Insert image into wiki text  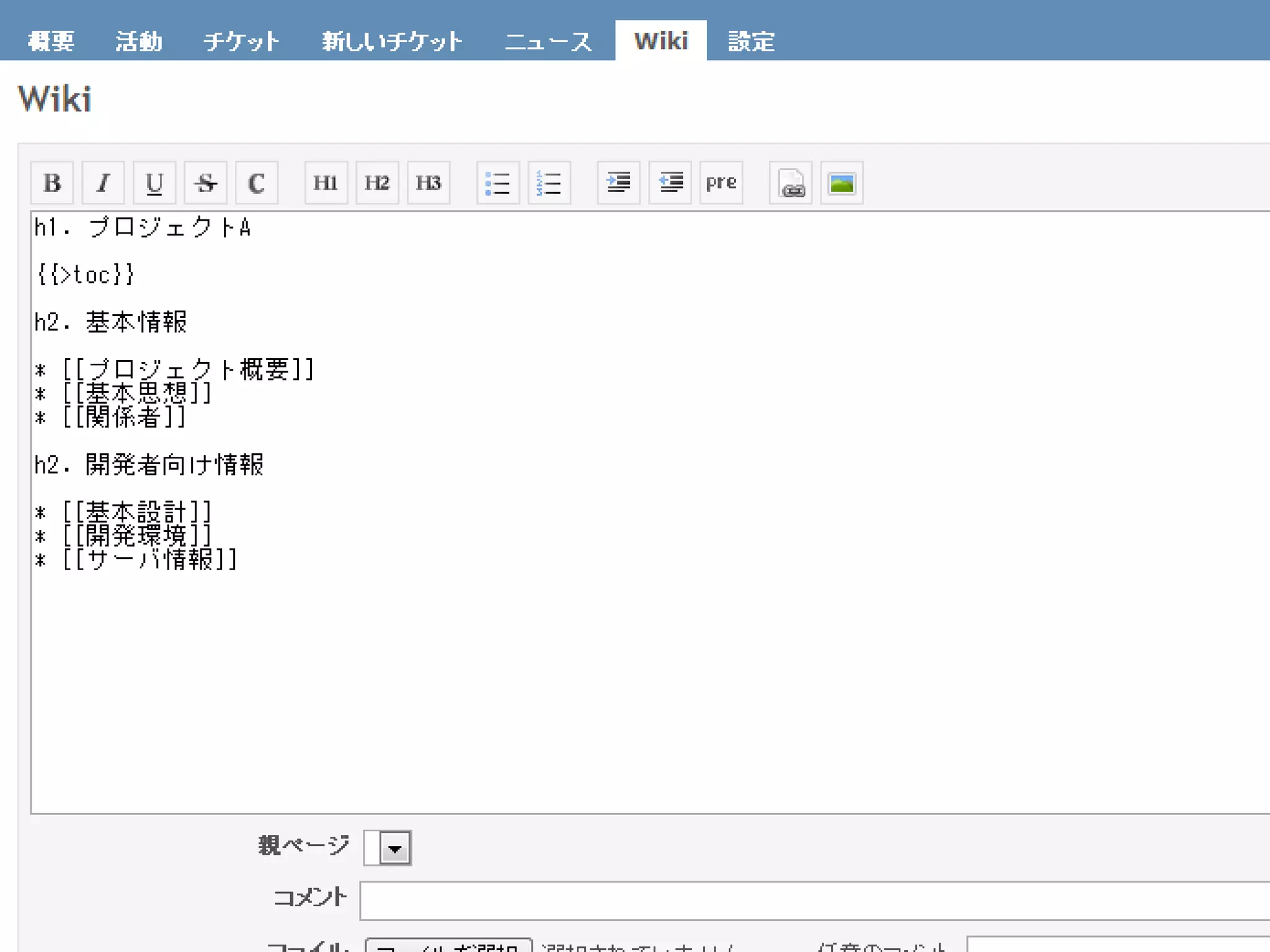(841, 183)
